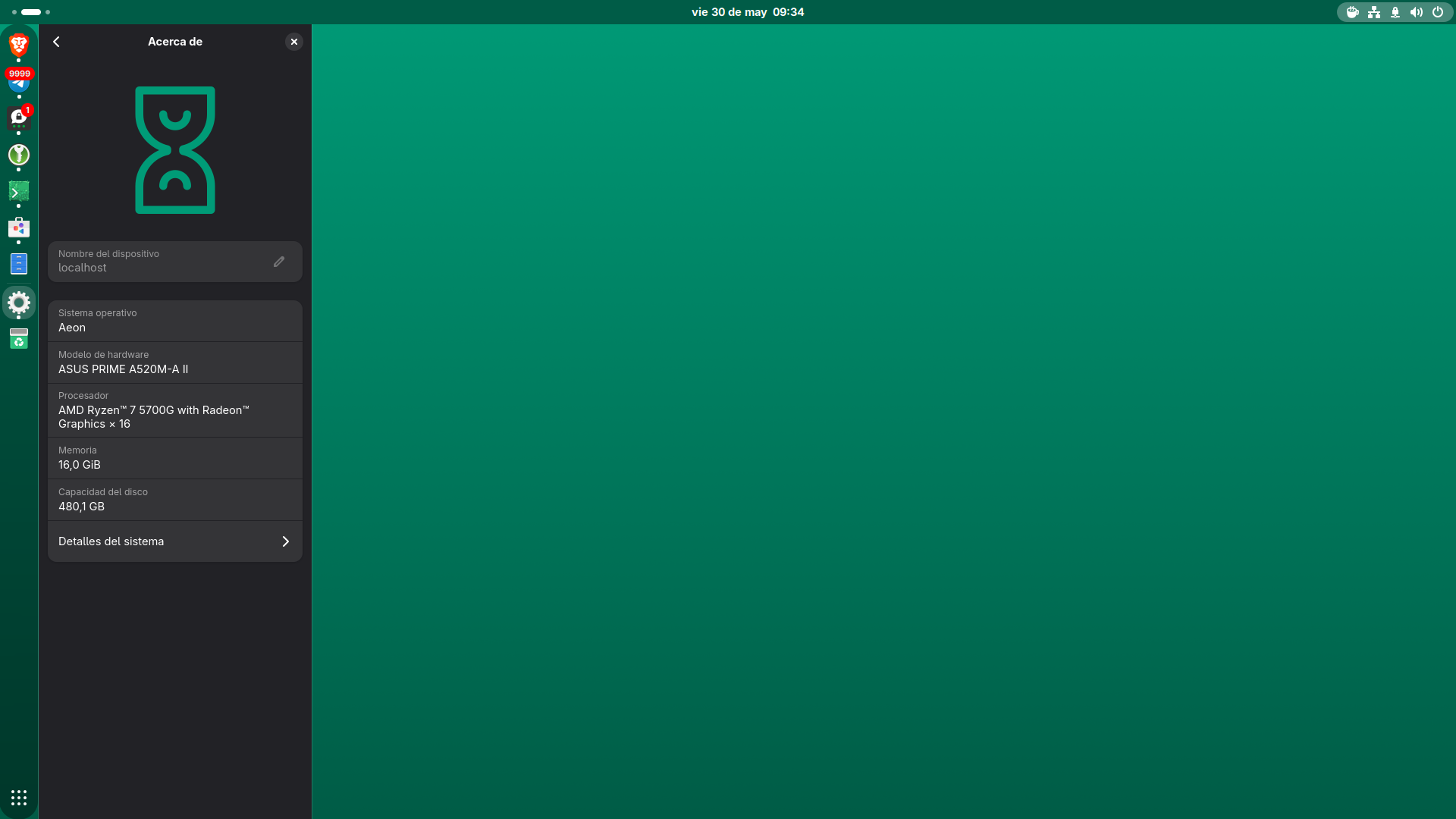Open the power menu icon
The height and width of the screenshot is (819, 1456).
point(1438,12)
